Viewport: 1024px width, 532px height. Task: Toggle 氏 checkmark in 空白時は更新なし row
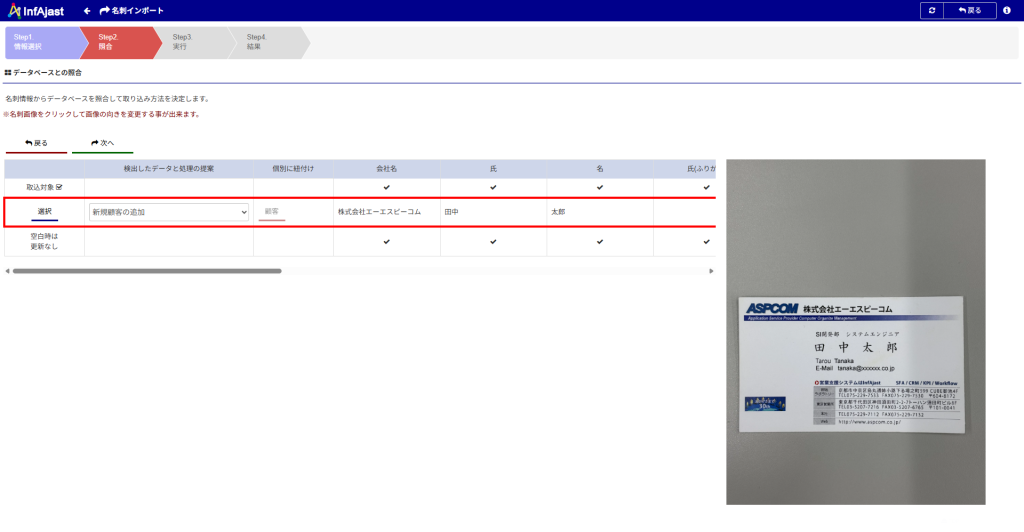pos(493,241)
